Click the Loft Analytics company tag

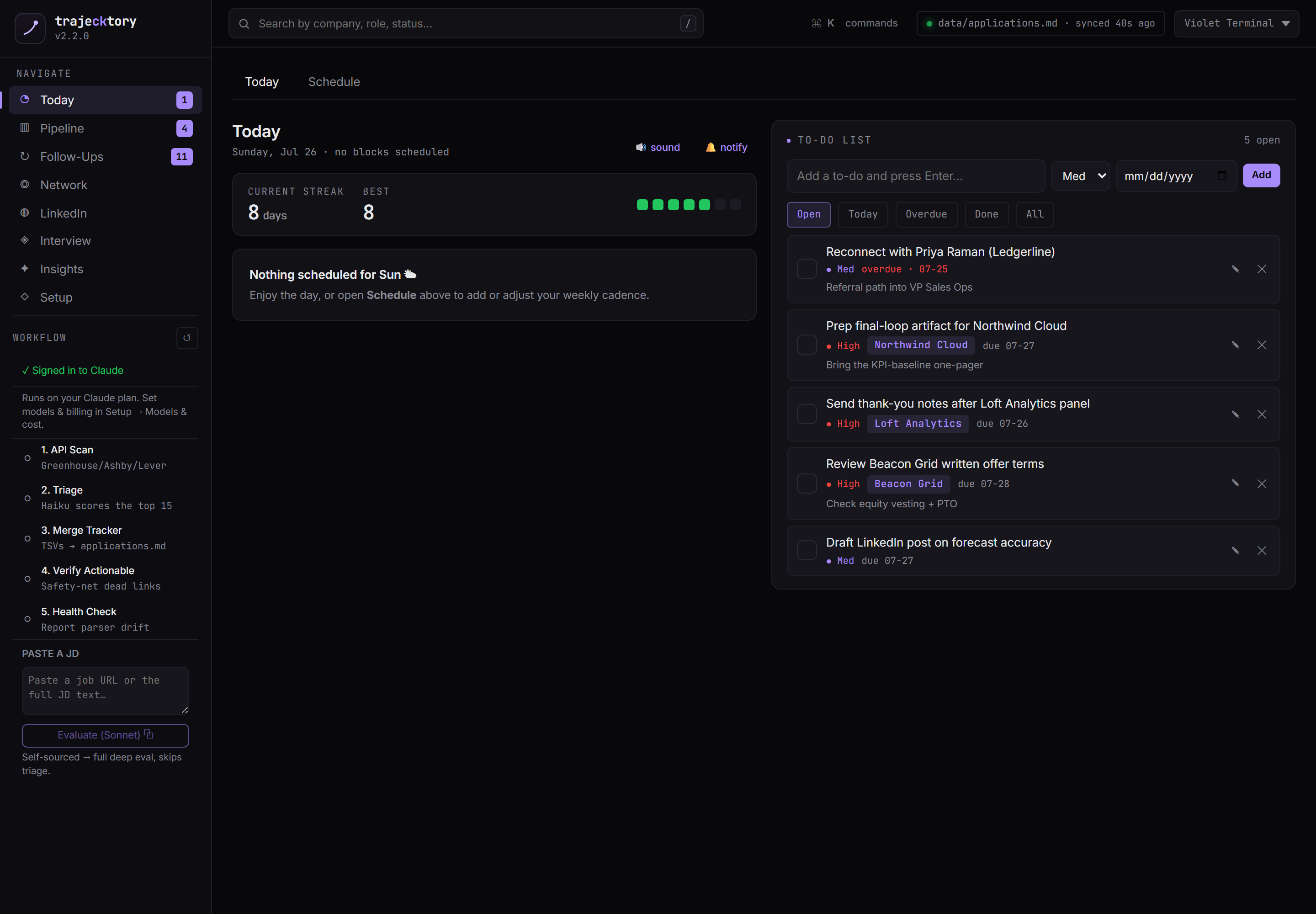pos(918,423)
